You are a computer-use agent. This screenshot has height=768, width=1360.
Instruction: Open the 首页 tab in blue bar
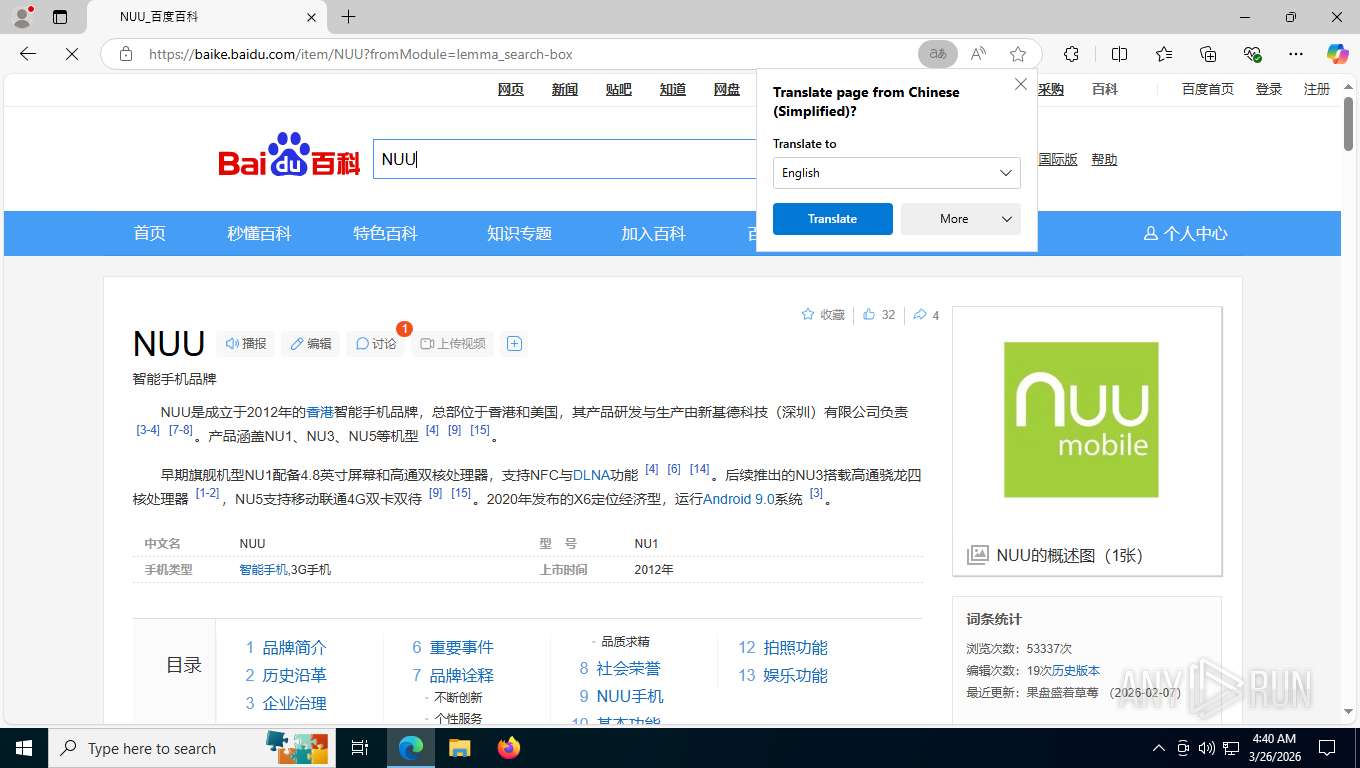tap(150, 233)
